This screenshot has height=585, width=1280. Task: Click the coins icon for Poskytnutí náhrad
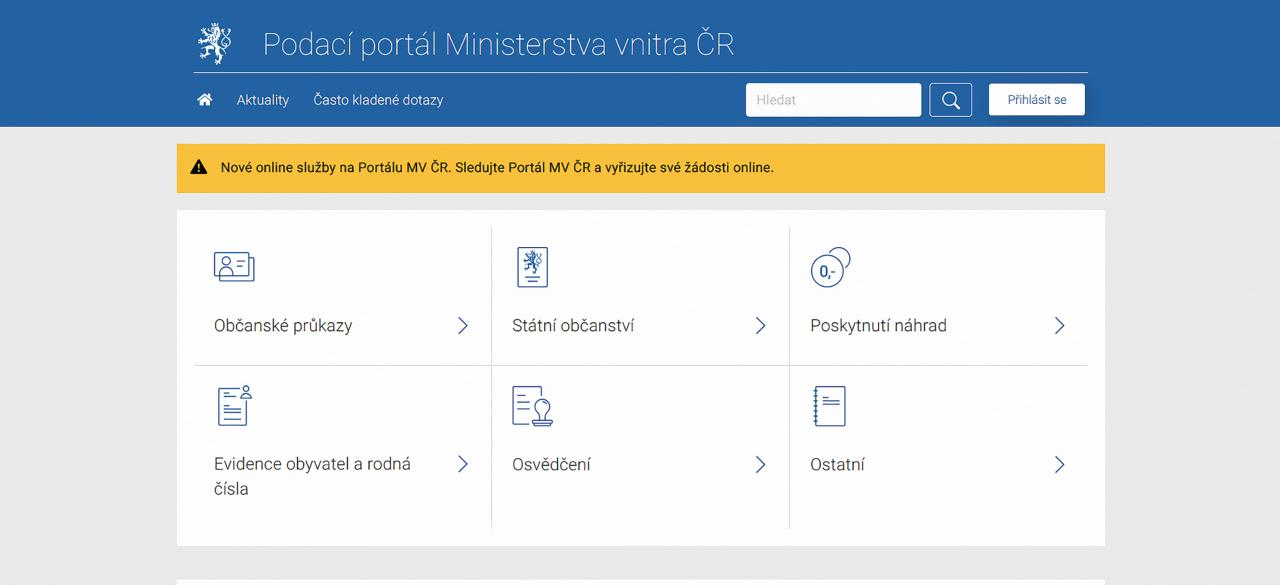click(x=830, y=268)
